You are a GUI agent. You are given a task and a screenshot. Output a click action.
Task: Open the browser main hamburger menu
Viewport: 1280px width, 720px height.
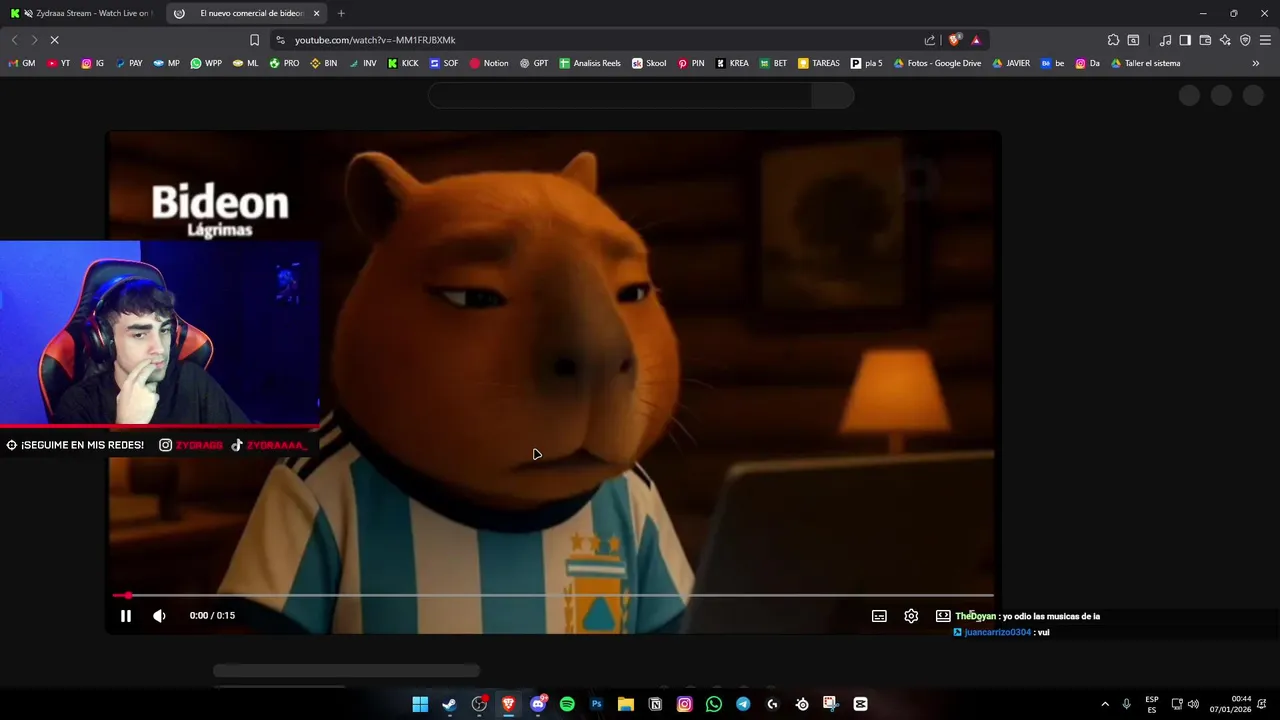coord(1265,40)
